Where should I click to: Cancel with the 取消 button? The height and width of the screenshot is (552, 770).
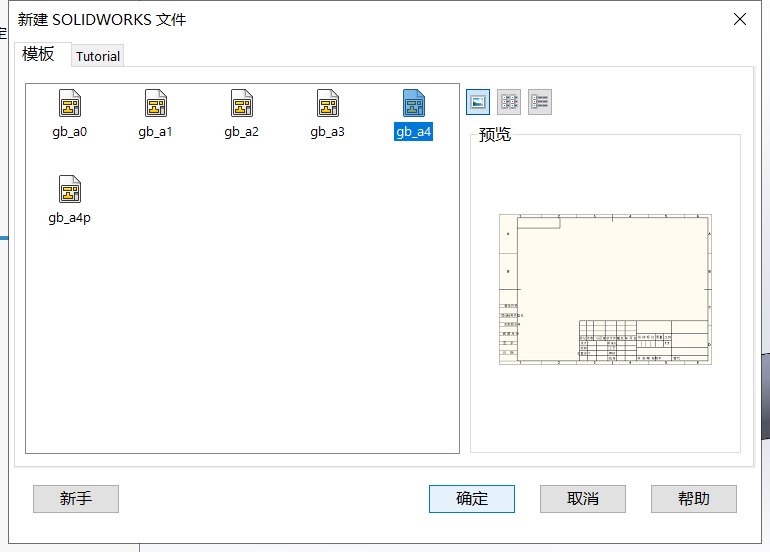[582, 499]
